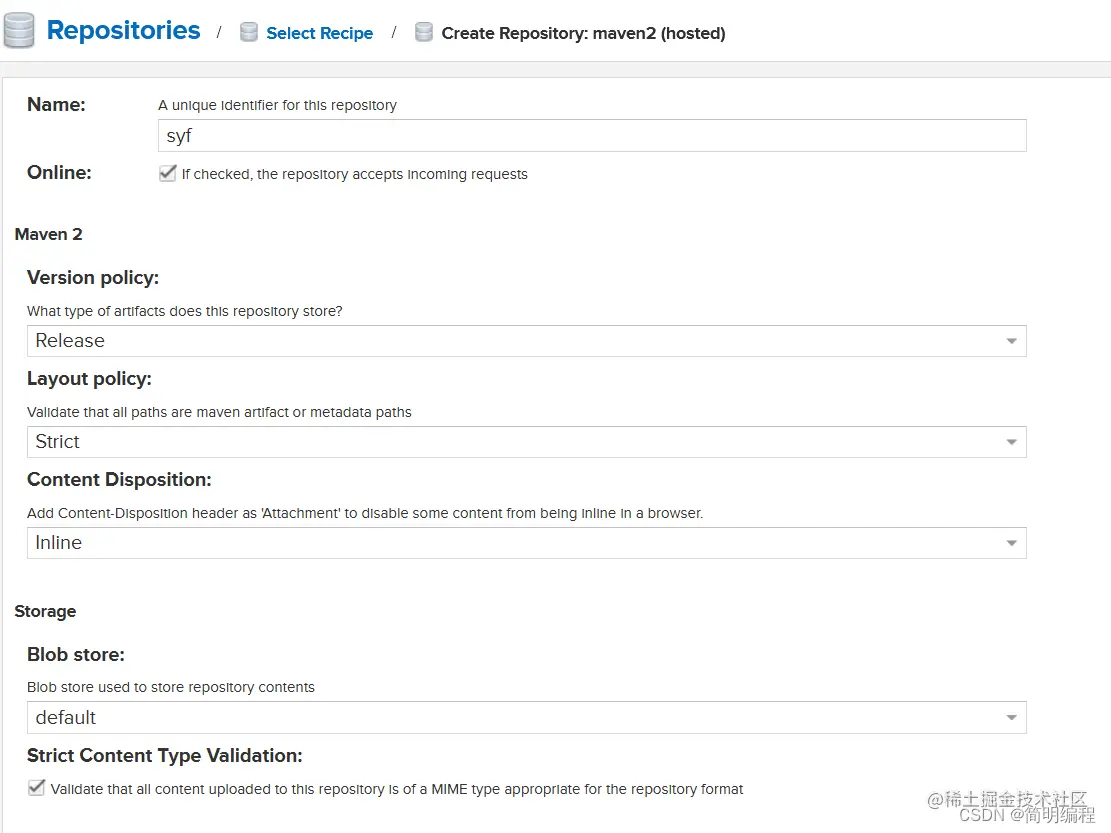Open the Content Disposition dropdown arrow
Screen dimensions: 1111x833
click(1011, 543)
